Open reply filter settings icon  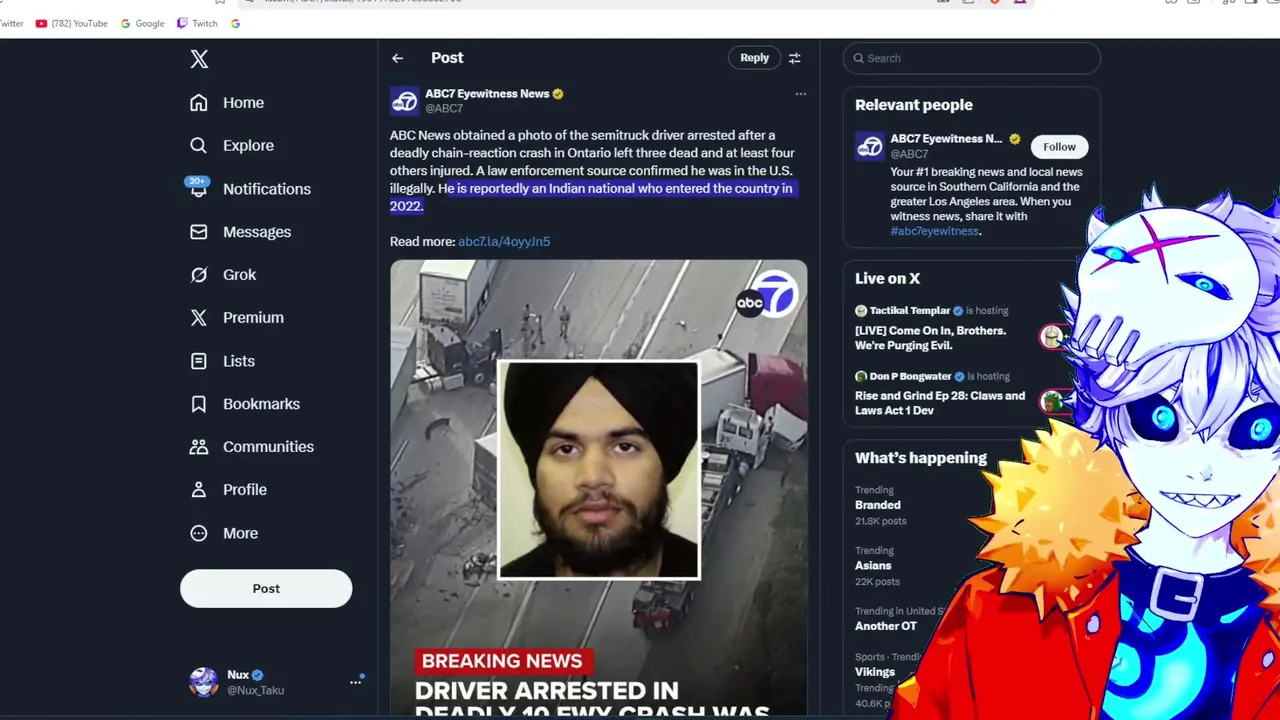(795, 58)
